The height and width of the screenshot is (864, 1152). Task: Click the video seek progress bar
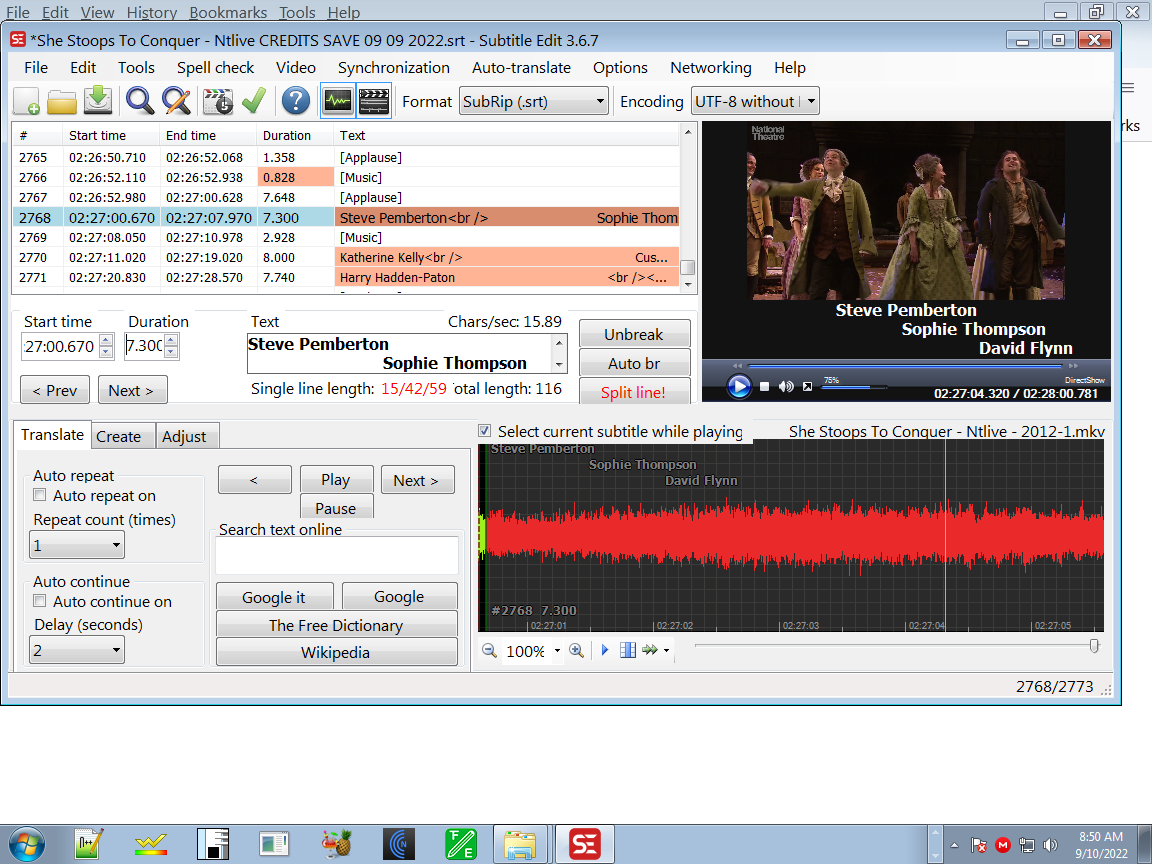(905, 366)
